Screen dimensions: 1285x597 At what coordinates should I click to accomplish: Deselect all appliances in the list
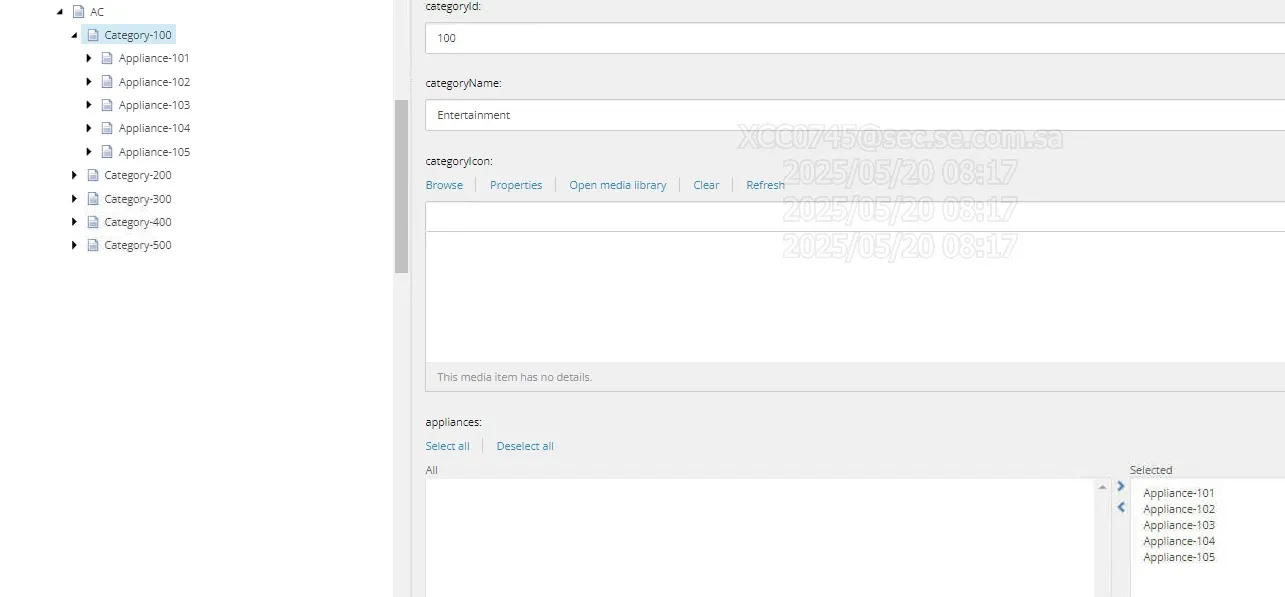524,446
